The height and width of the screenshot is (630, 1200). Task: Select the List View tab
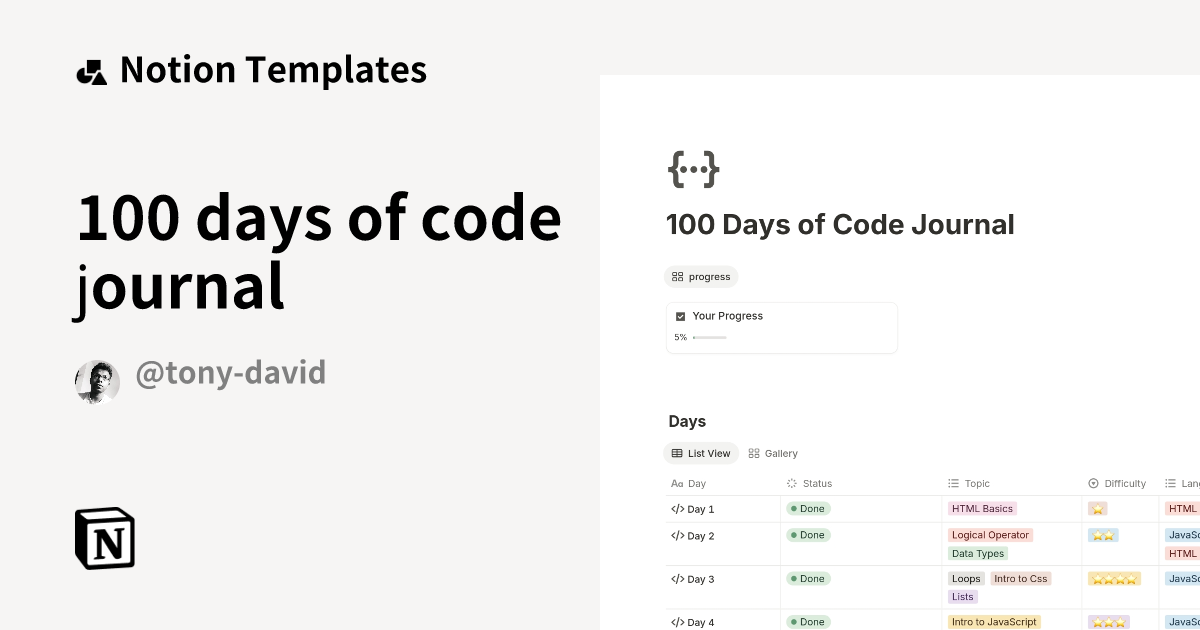coord(701,453)
